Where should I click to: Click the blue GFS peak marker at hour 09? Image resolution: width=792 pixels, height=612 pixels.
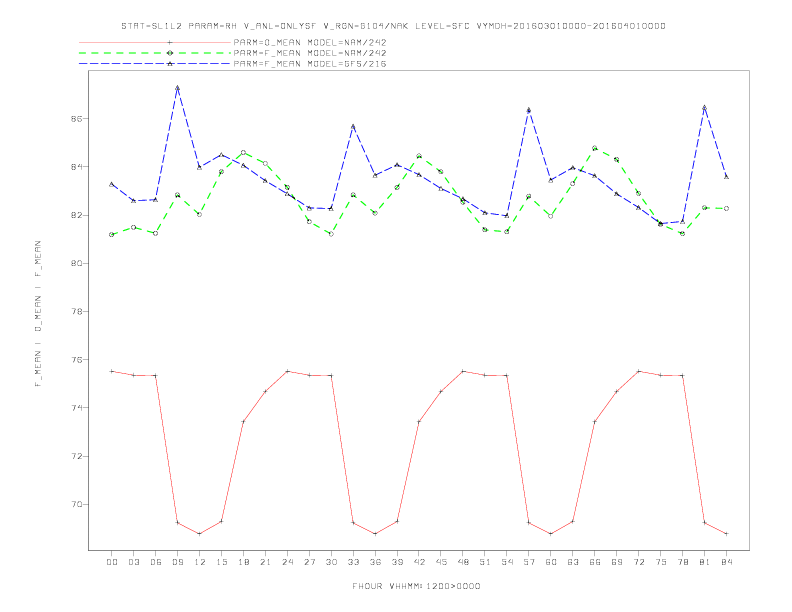pyautogui.click(x=177, y=88)
